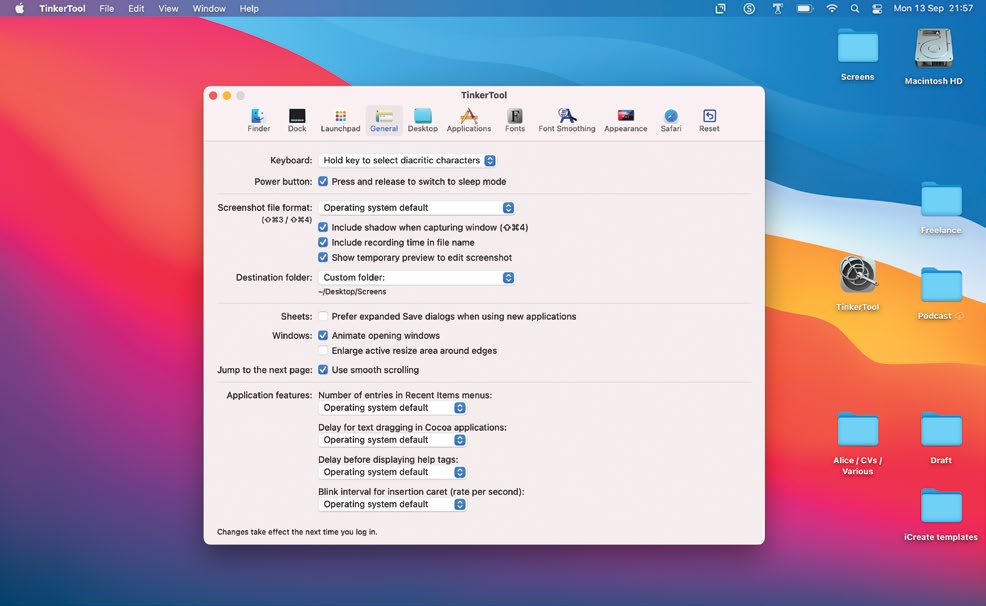Open the Dock settings pane
The image size is (986, 606).
(x=297, y=120)
